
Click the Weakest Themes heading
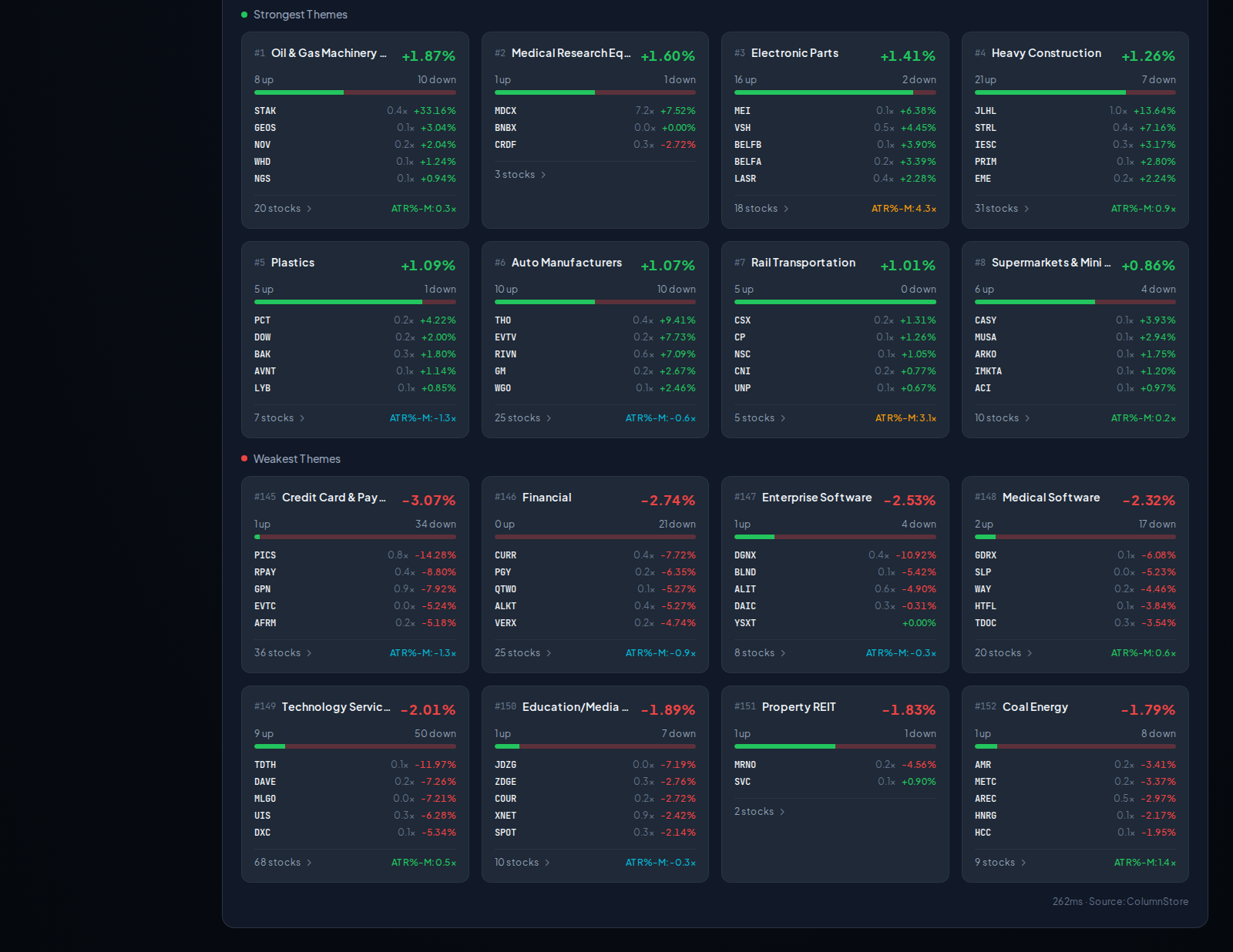click(297, 459)
